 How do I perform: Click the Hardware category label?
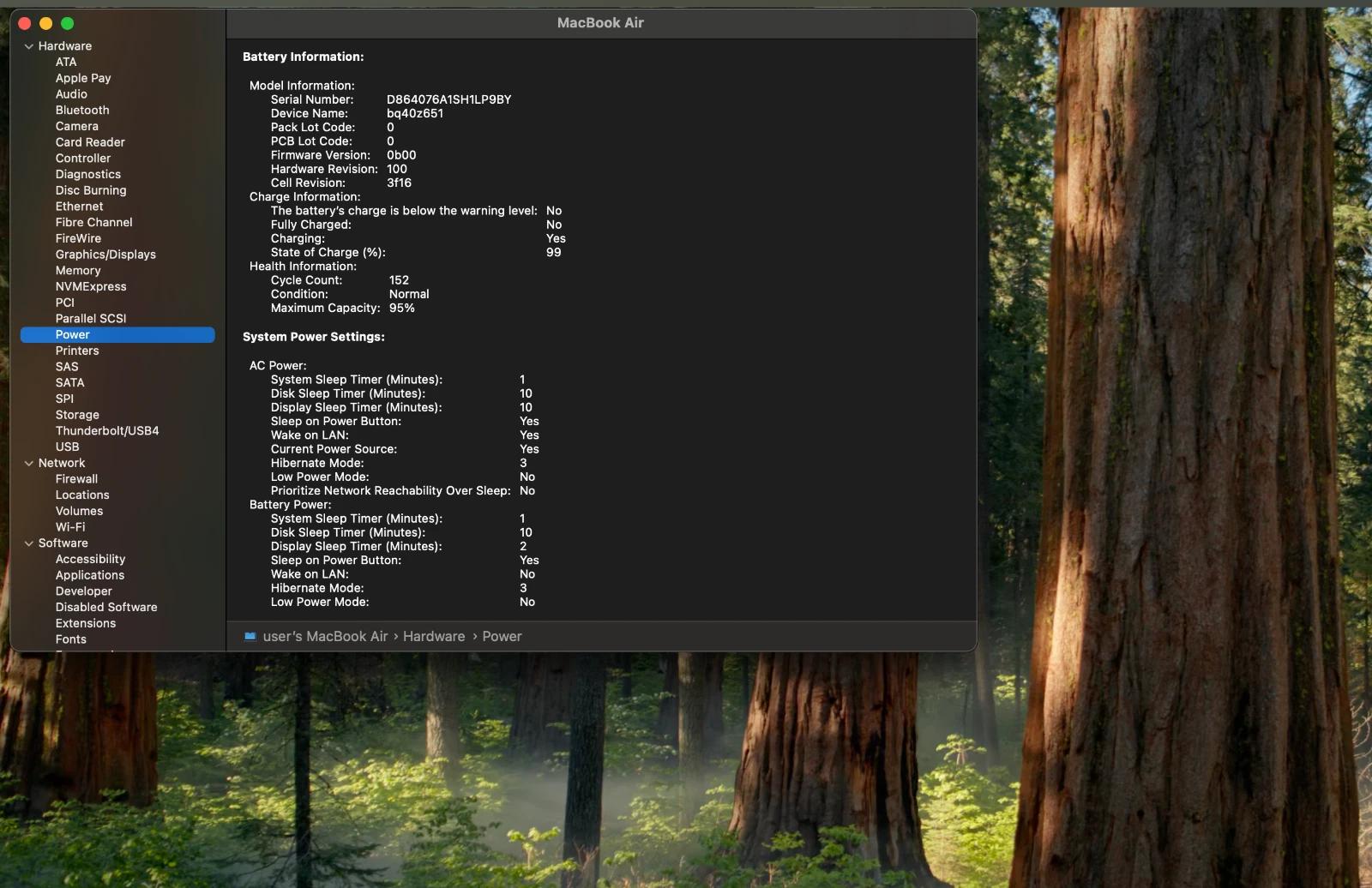(x=65, y=46)
